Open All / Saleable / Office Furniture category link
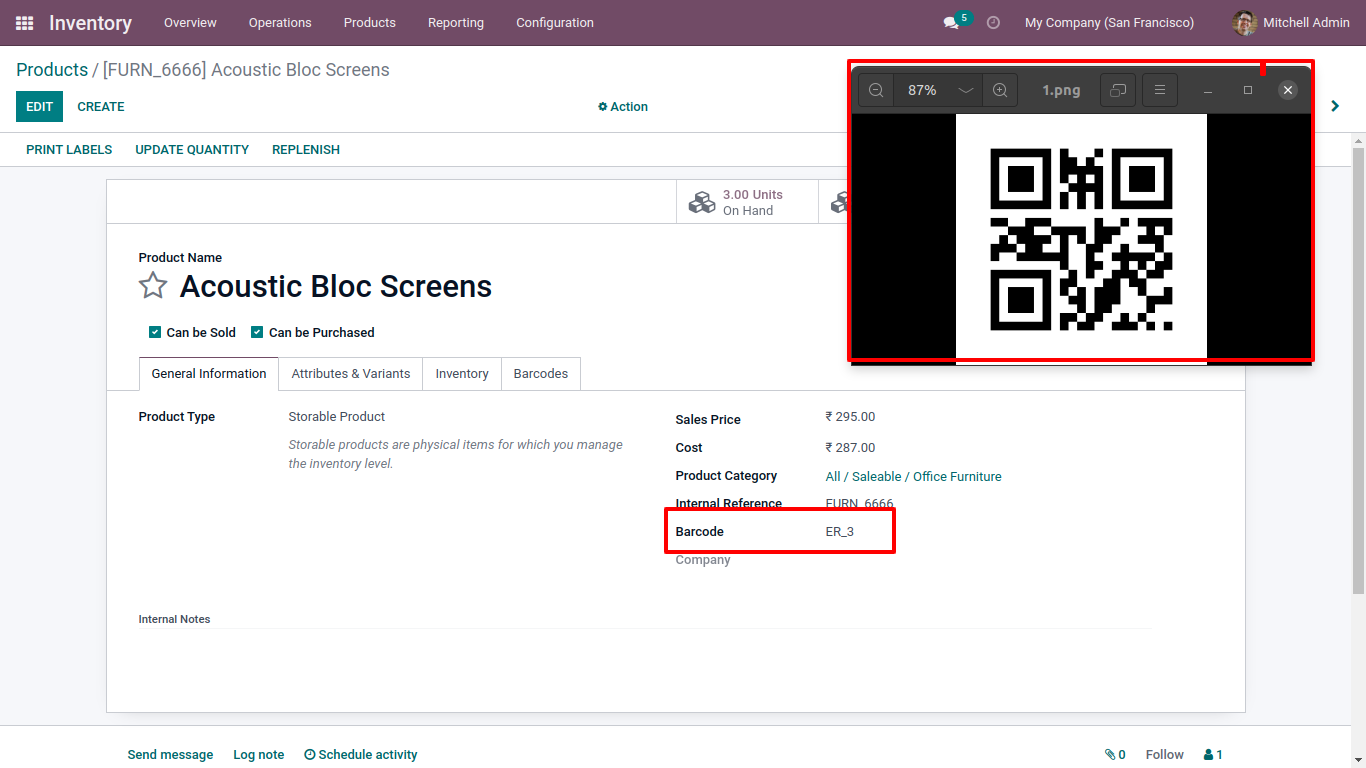The image size is (1366, 768). (x=913, y=477)
